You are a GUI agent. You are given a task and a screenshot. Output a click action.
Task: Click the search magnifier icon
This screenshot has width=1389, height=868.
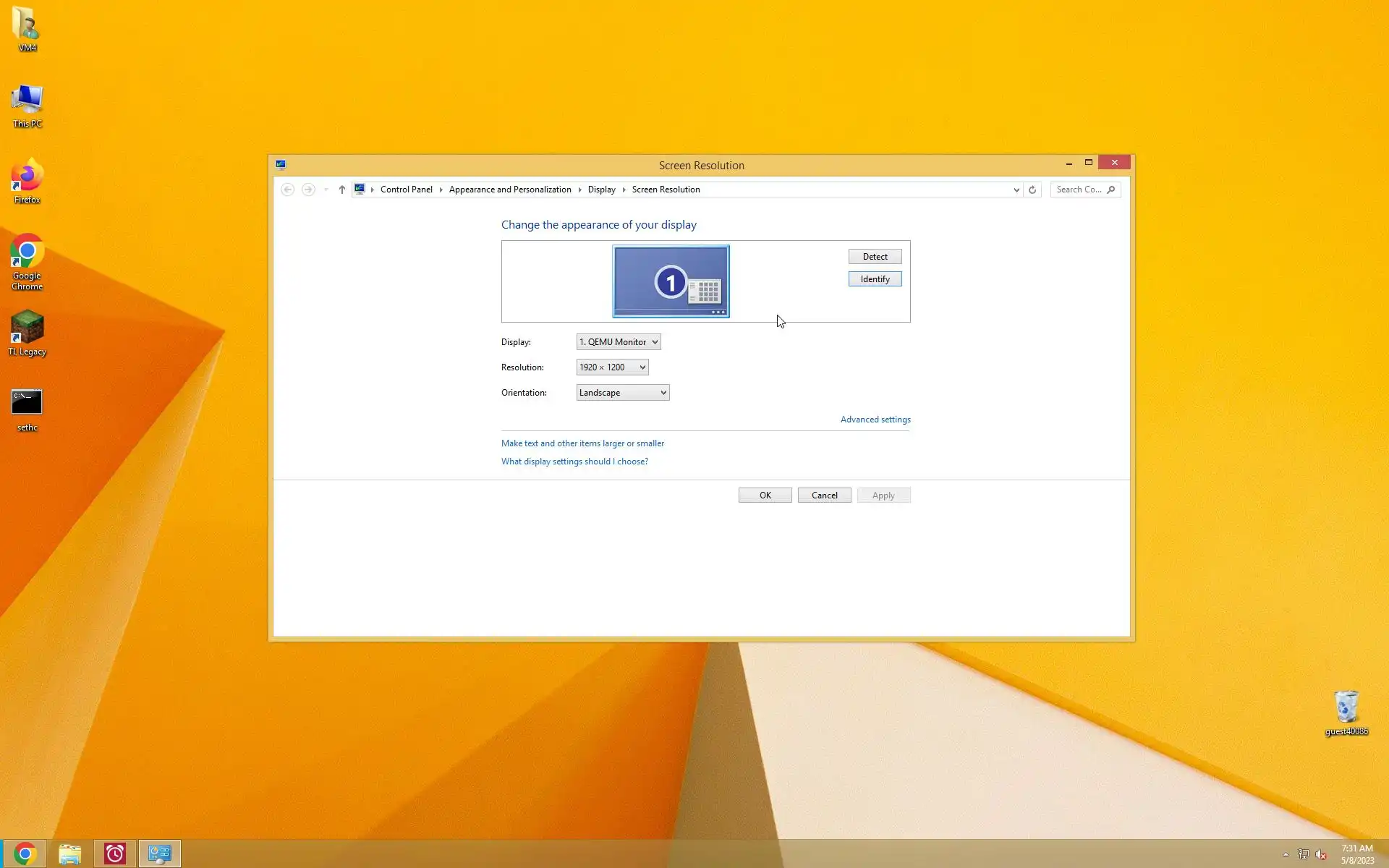(1111, 190)
